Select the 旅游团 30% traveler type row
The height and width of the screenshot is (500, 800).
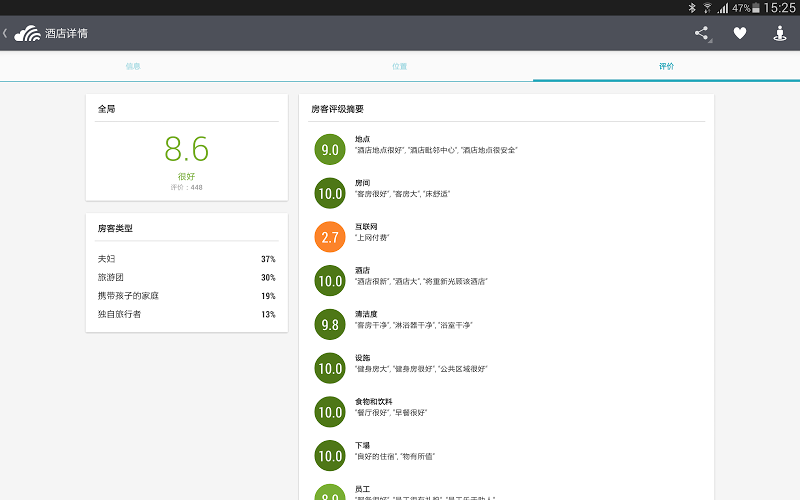click(x=186, y=277)
